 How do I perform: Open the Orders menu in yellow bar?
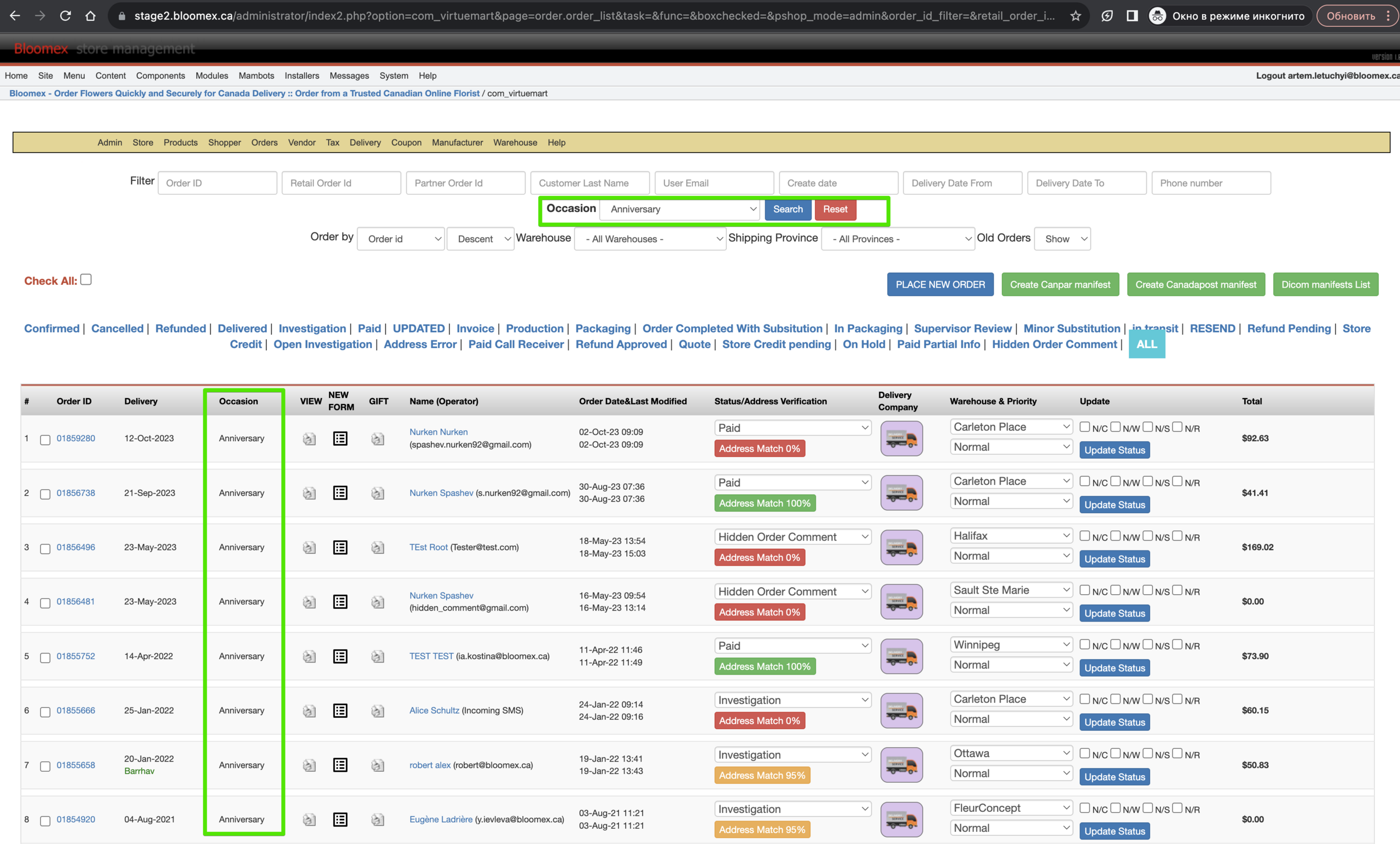[264, 143]
